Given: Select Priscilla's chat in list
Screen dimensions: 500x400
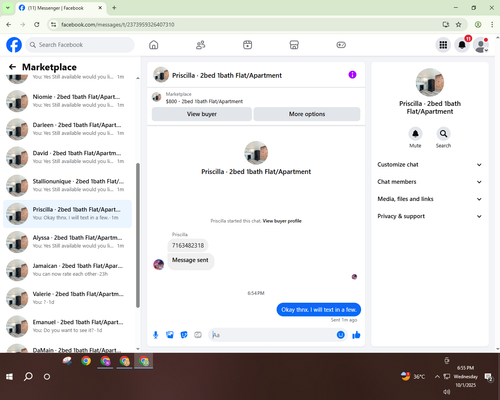Looking at the screenshot, I should 67,214.
